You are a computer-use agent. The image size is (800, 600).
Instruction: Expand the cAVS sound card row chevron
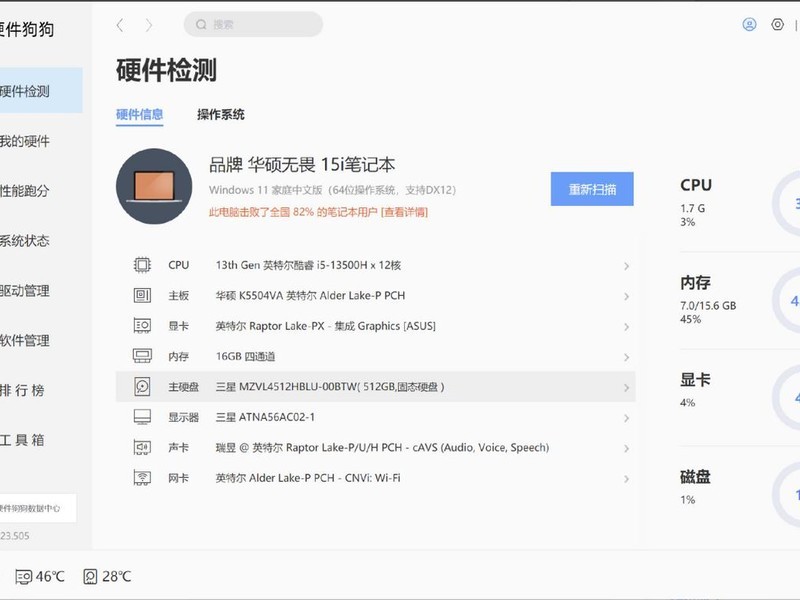tap(626, 448)
